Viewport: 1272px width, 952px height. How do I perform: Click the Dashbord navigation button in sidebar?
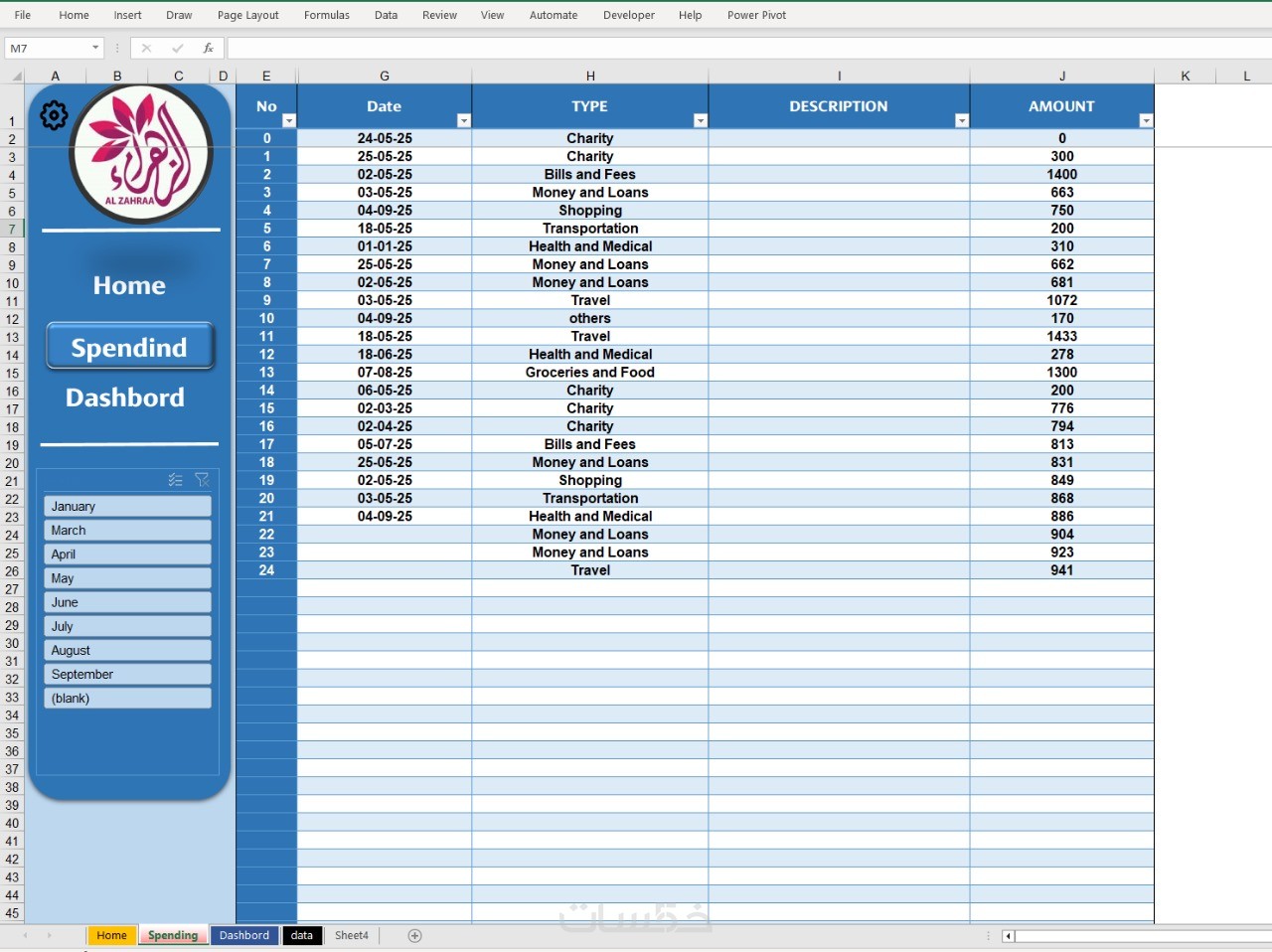point(125,397)
